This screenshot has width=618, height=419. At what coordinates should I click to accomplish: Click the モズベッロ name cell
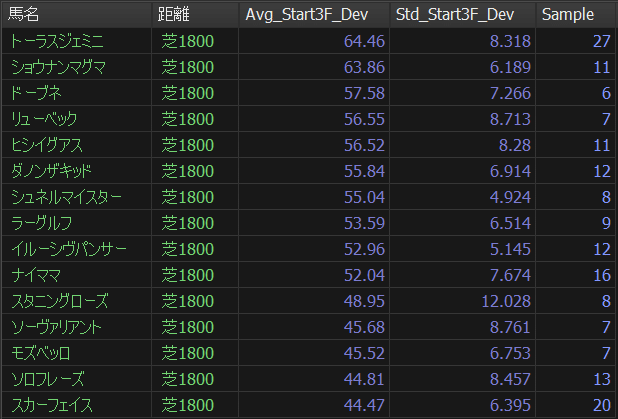(x=76, y=353)
